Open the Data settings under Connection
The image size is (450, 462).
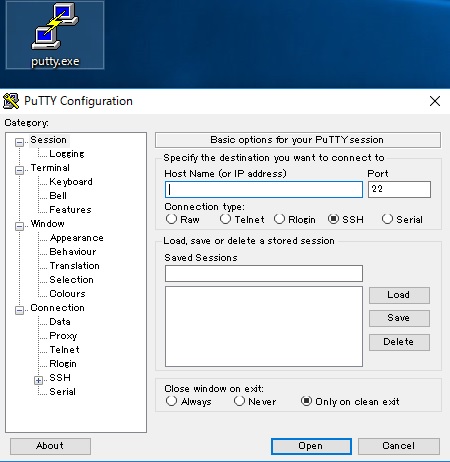click(x=60, y=322)
